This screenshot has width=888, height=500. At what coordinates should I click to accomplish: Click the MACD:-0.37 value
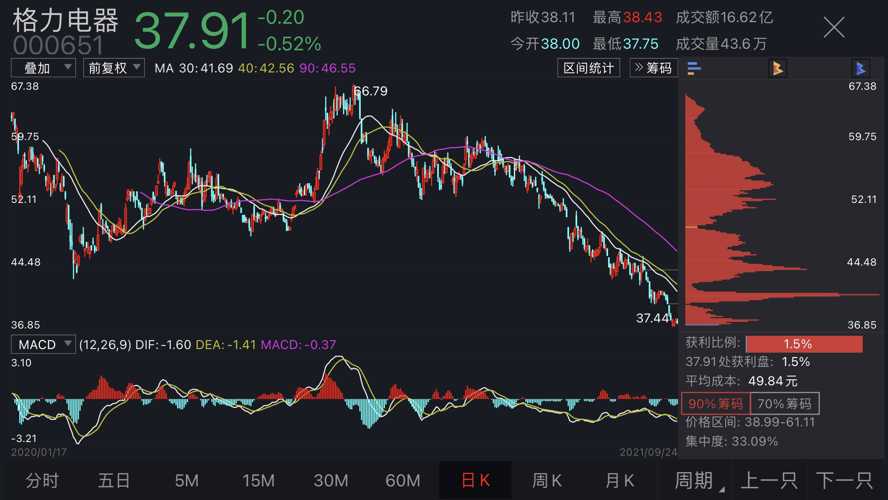pos(298,345)
